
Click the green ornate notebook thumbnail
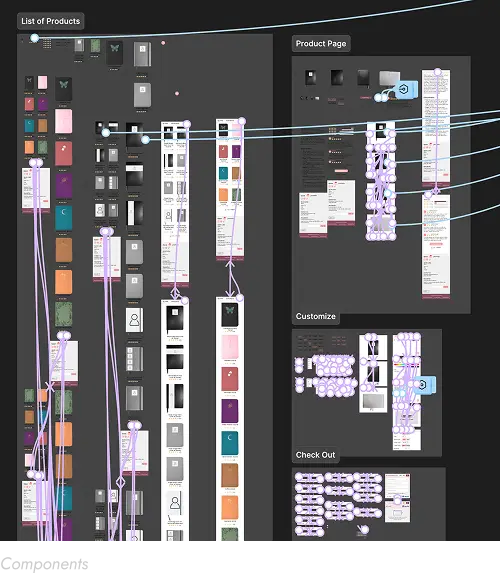pos(64,314)
